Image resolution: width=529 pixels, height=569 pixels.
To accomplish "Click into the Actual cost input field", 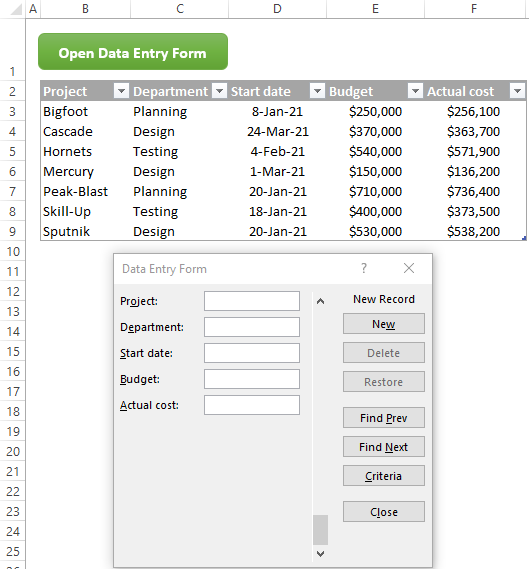I will [252, 405].
